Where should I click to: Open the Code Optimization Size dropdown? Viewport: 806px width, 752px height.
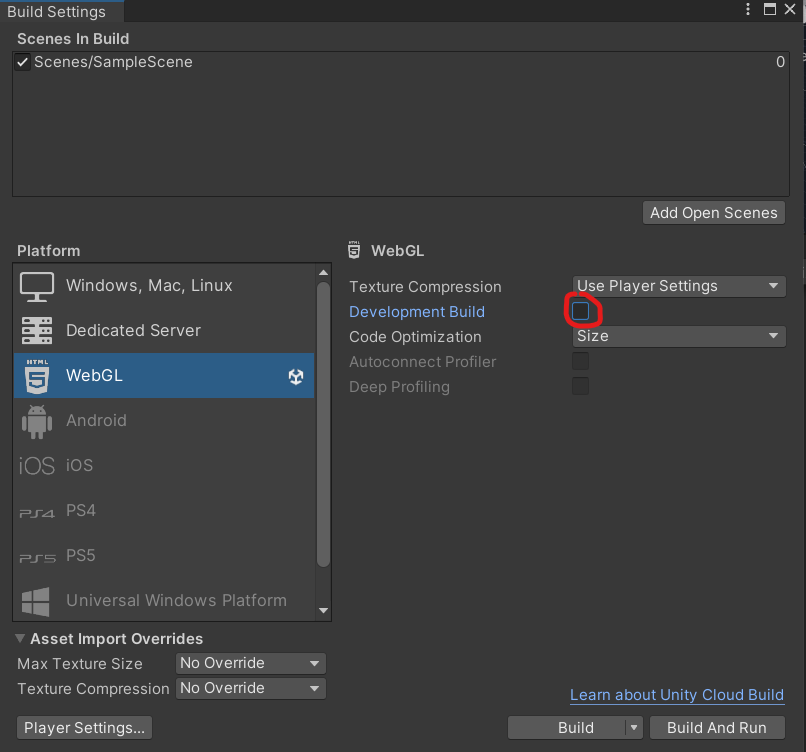point(679,336)
